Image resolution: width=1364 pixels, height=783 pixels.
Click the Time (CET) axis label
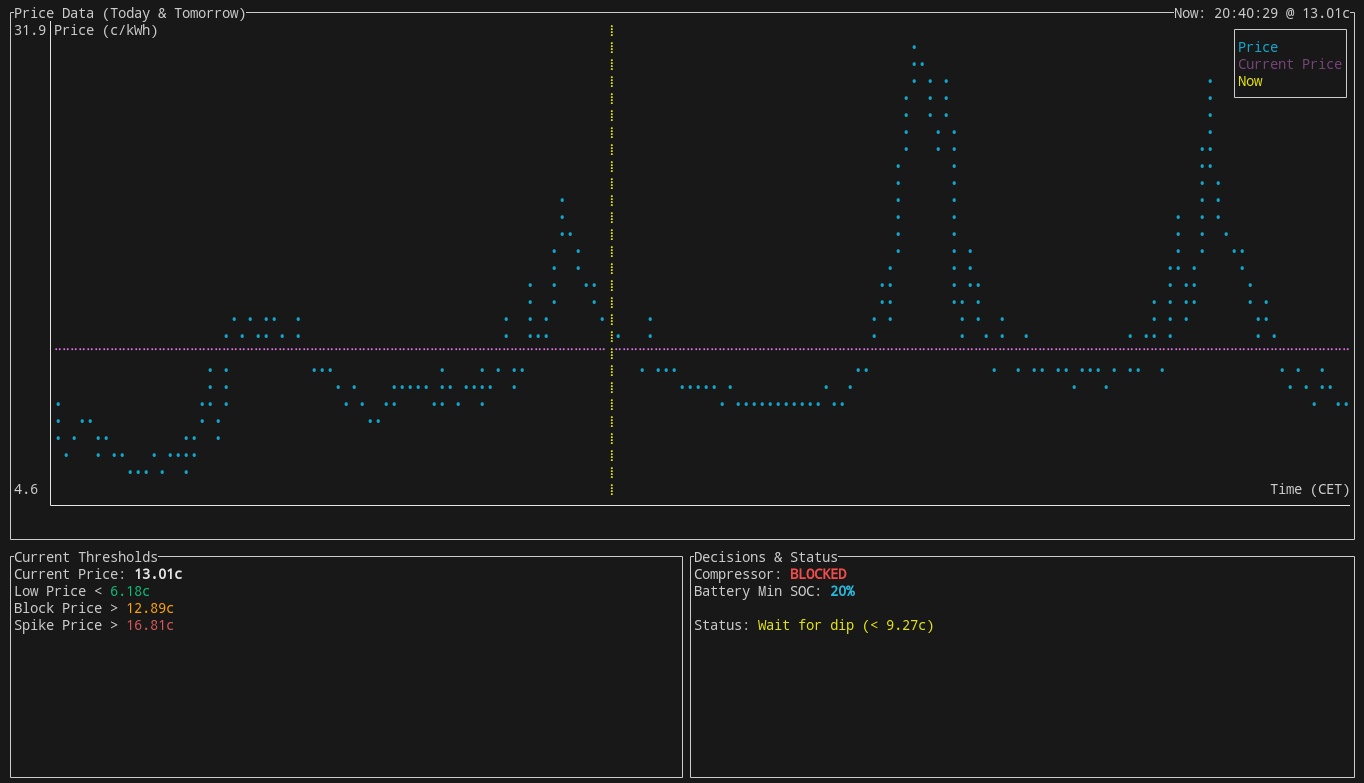coord(1309,489)
